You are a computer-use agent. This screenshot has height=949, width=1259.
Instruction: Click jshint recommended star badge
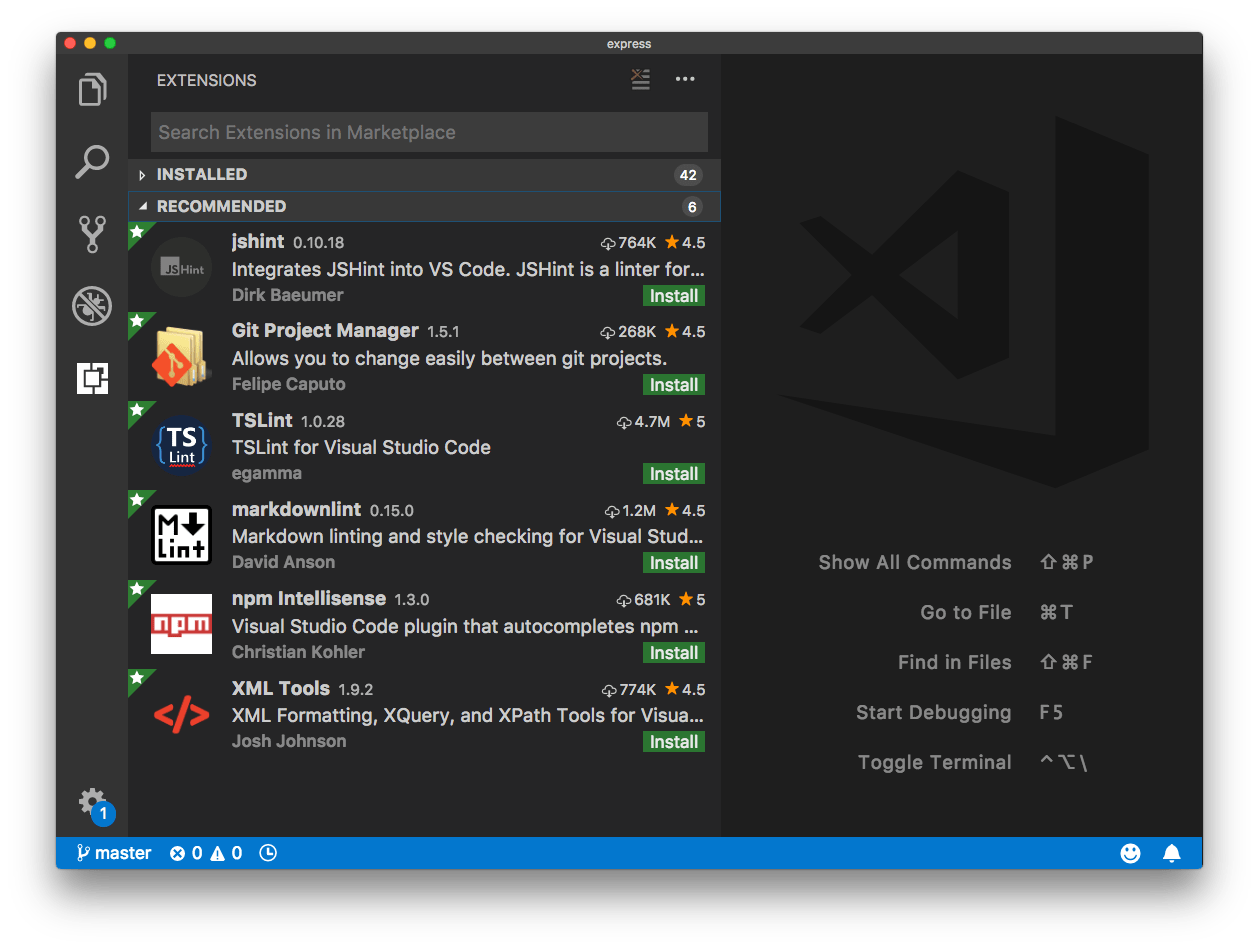(138, 232)
